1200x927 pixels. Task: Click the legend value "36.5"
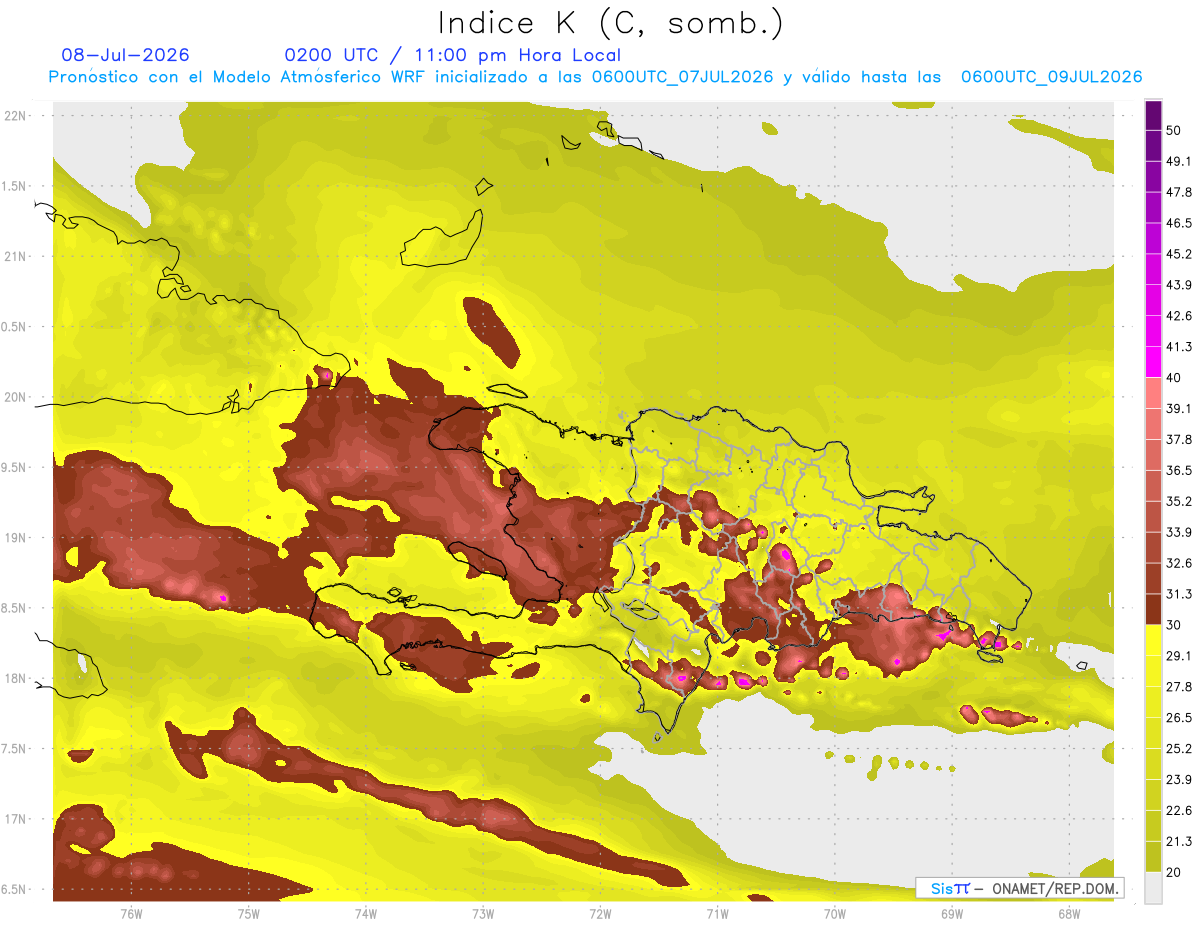(1180, 470)
